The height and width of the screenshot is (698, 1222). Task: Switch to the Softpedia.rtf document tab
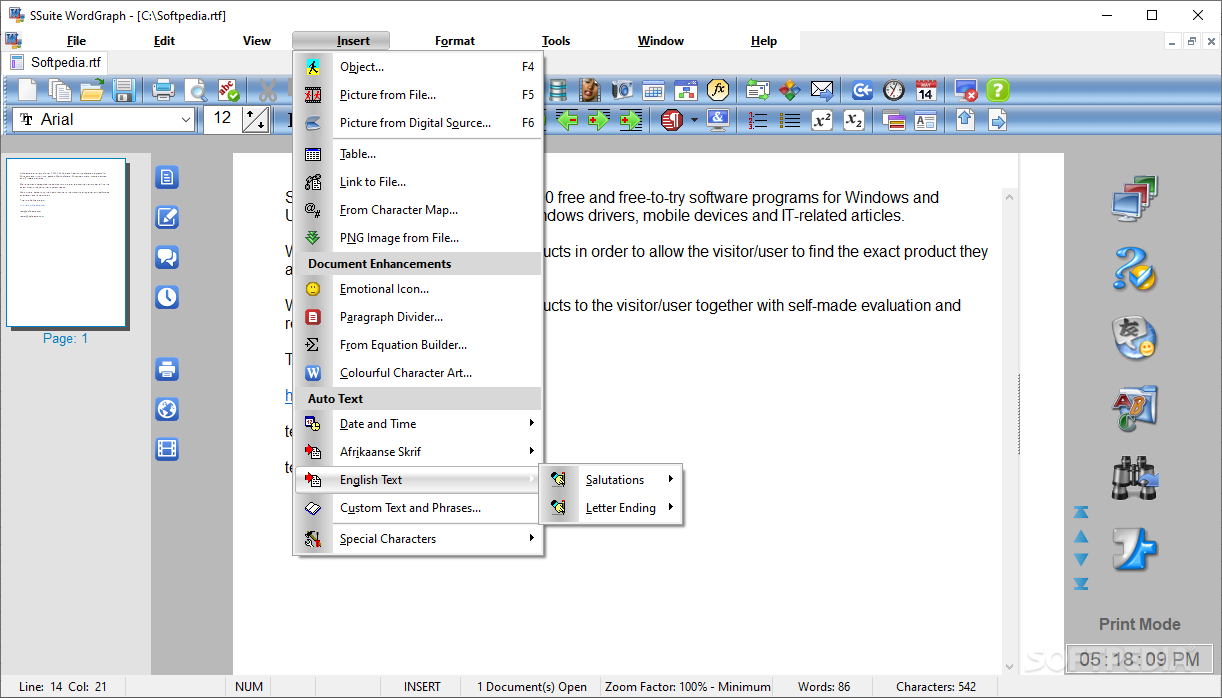click(56, 62)
